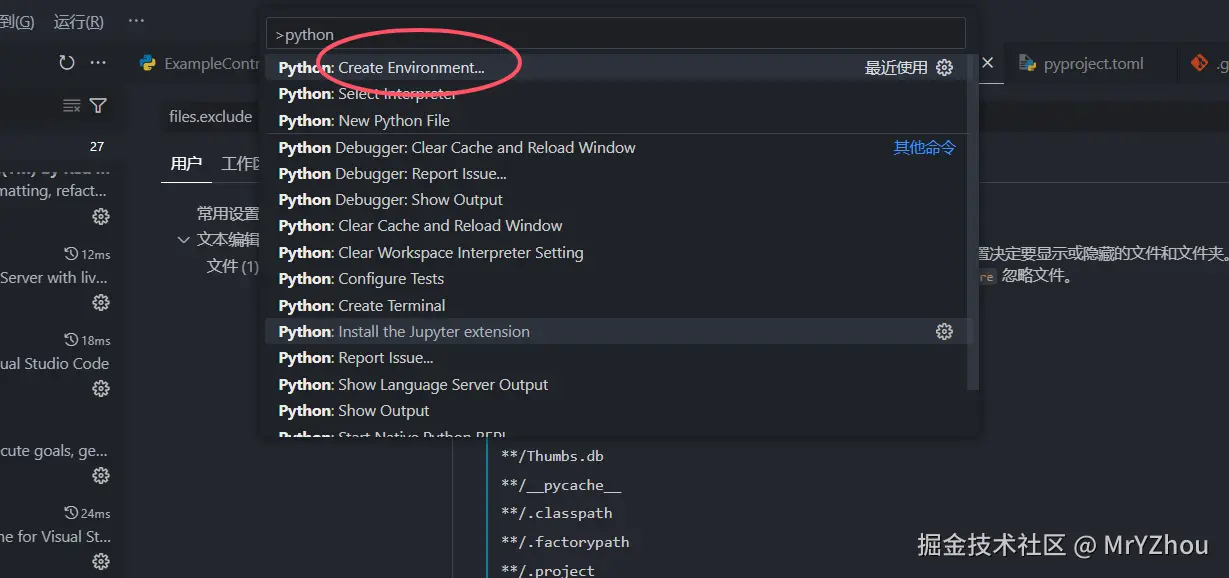The image size is (1229, 578).
Task: Select the 工作区 settings tab
Action: pos(241,163)
